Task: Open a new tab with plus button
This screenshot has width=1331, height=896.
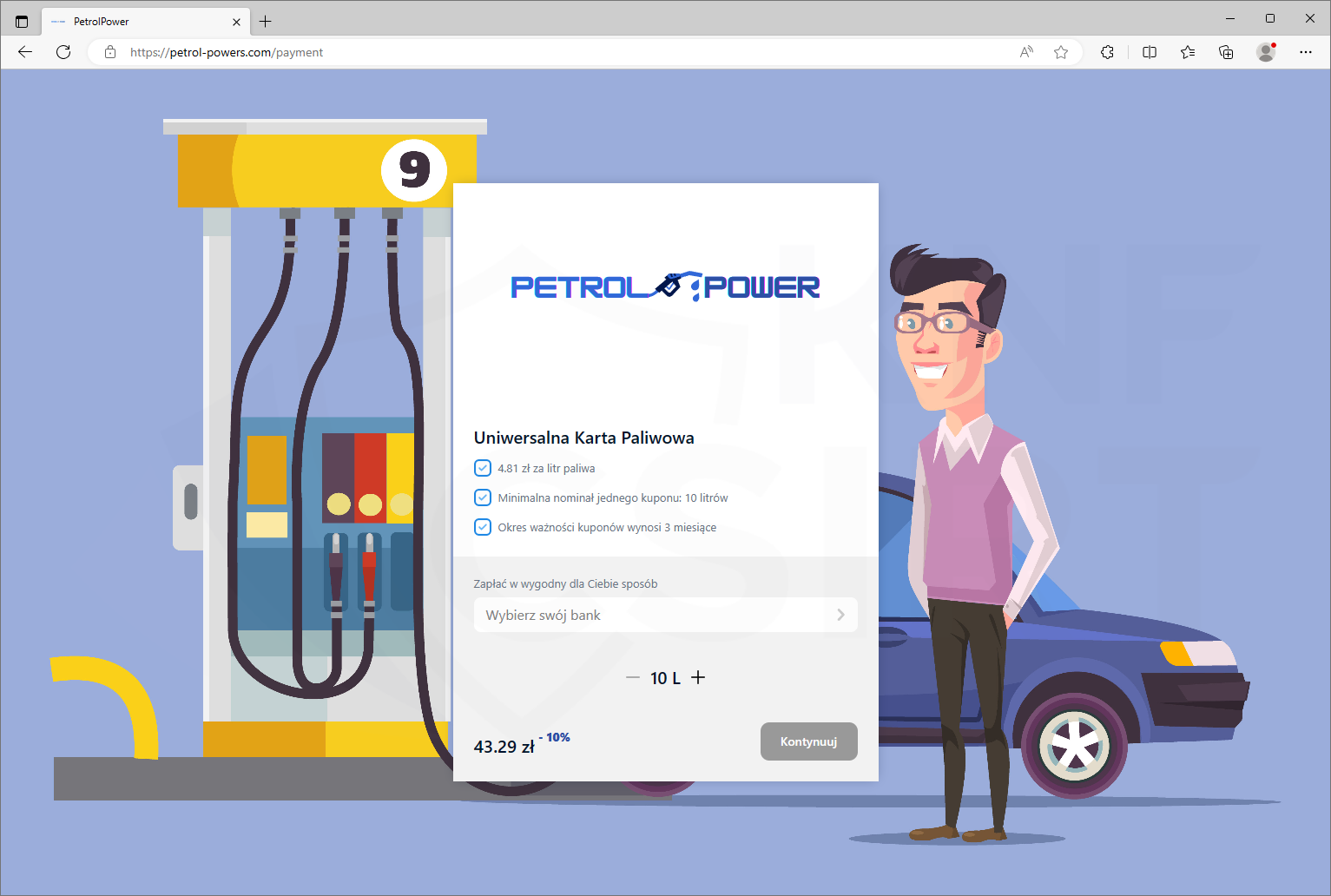Action: (266, 22)
